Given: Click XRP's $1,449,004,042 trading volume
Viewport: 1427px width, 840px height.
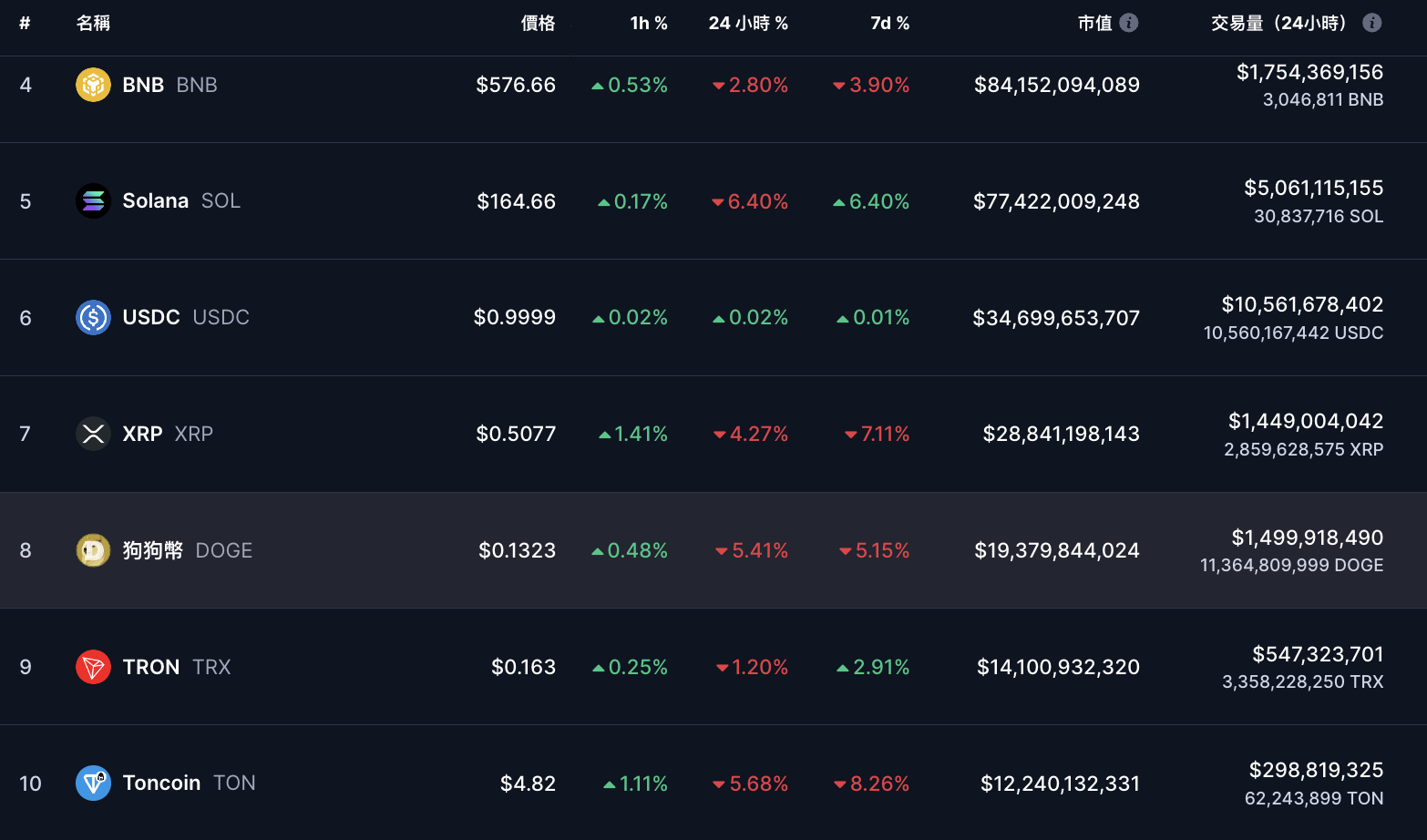Looking at the screenshot, I should tap(1305, 421).
